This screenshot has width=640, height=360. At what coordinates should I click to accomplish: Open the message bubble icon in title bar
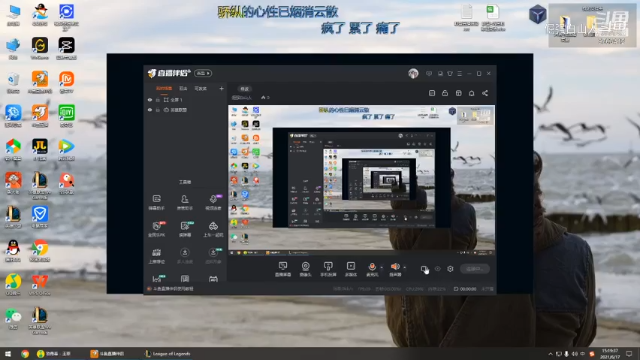tap(429, 73)
